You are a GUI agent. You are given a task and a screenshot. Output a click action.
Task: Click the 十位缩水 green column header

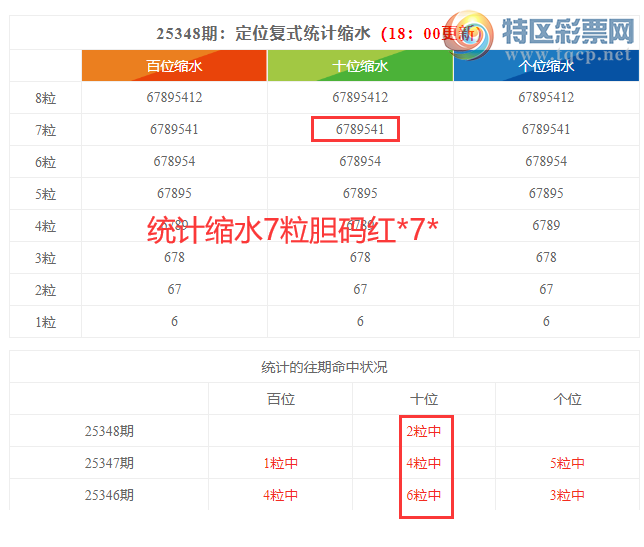[360, 66]
